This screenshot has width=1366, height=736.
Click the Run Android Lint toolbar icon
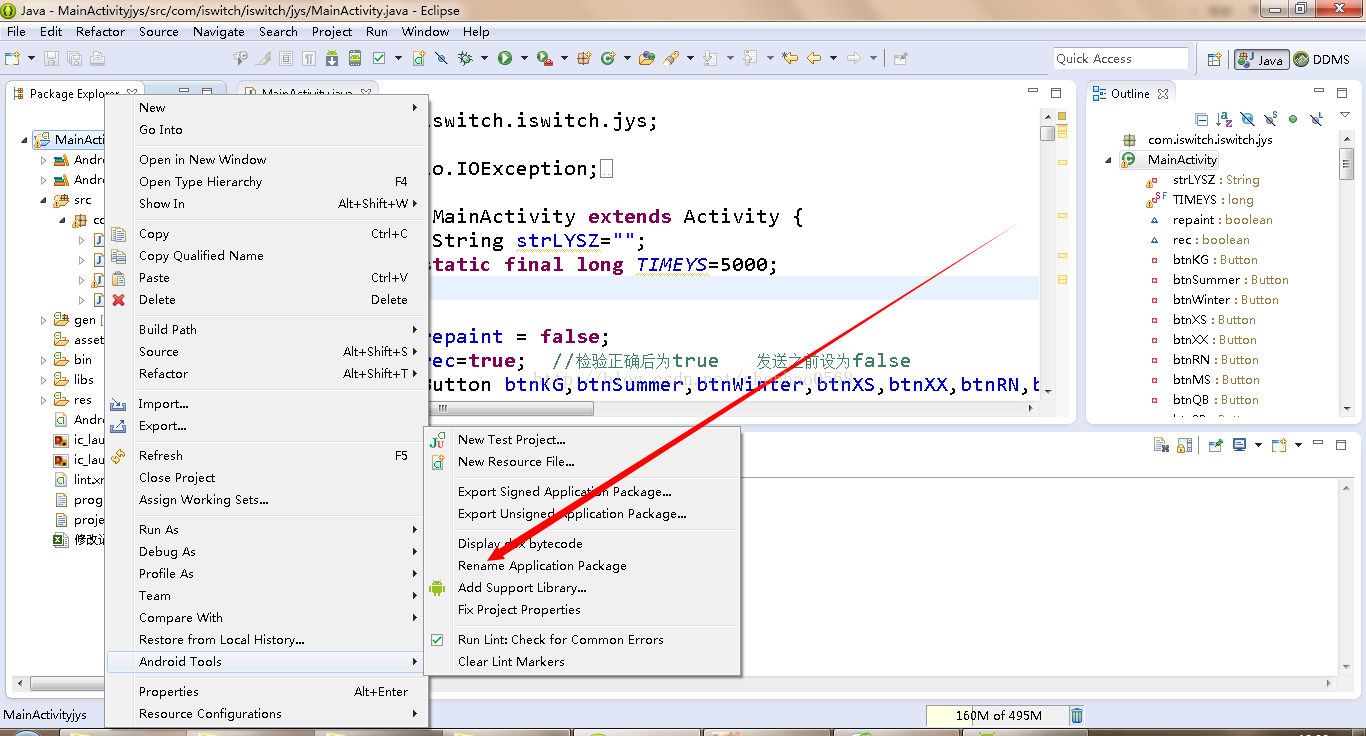(x=379, y=58)
